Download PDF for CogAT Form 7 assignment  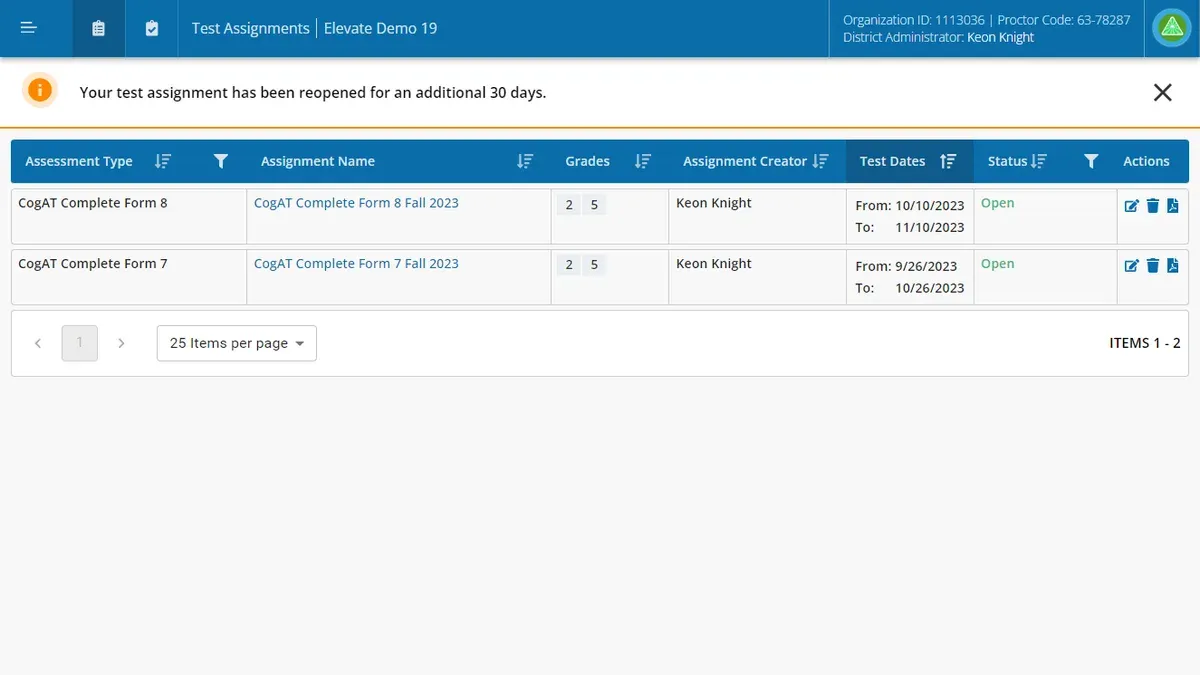(x=1173, y=266)
